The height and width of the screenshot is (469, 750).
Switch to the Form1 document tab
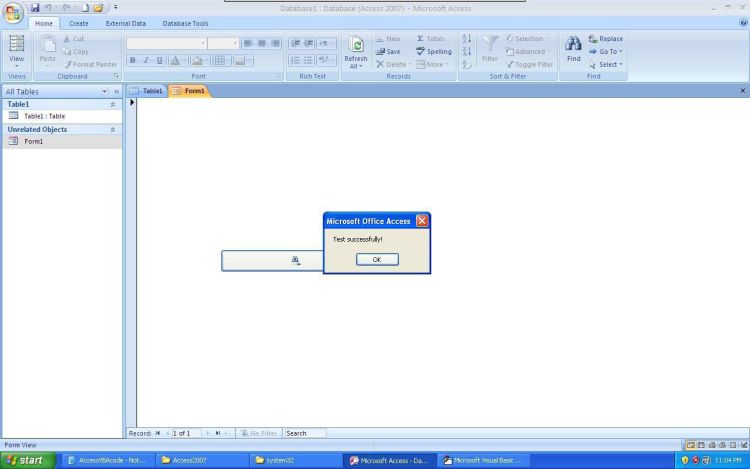pyautogui.click(x=189, y=91)
